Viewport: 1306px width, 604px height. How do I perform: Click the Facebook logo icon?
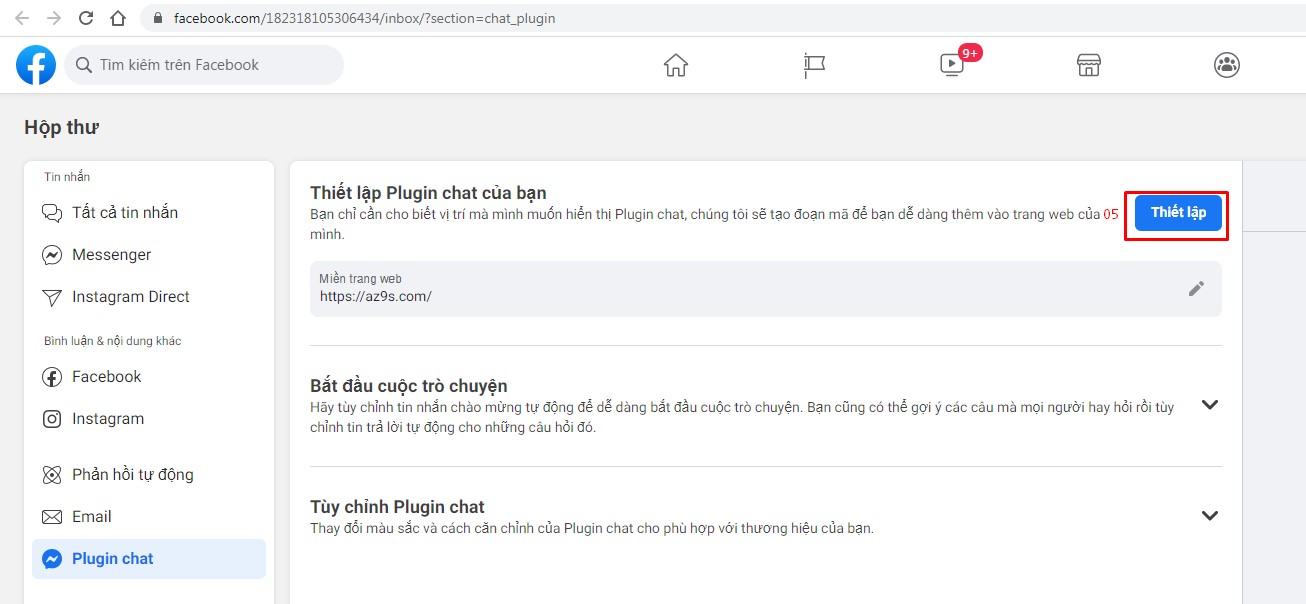point(36,65)
